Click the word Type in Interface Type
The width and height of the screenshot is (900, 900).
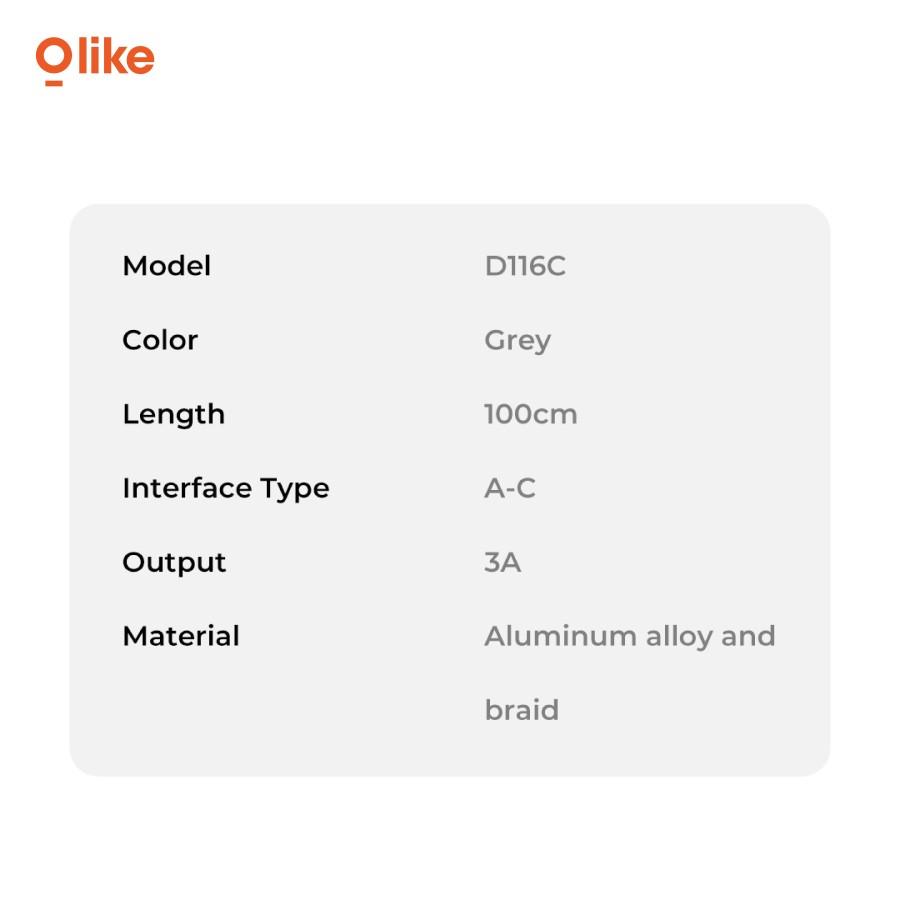(295, 490)
